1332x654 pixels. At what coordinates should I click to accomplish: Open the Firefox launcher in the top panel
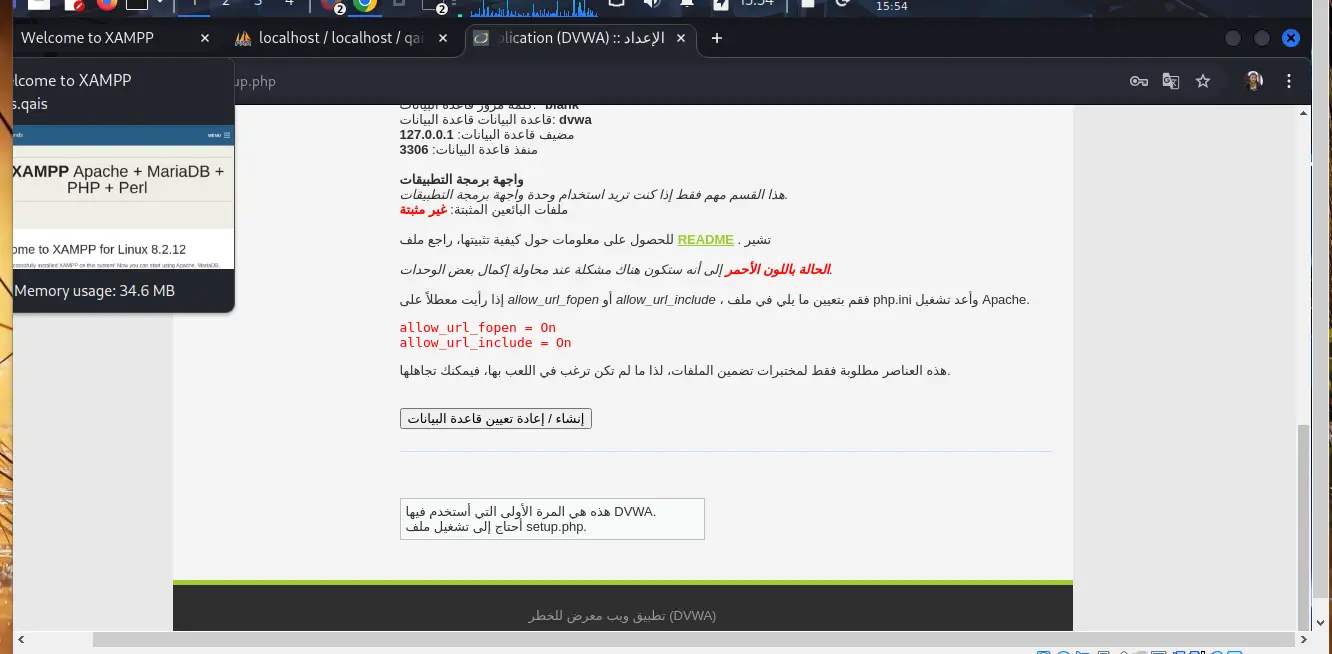tap(106, 4)
